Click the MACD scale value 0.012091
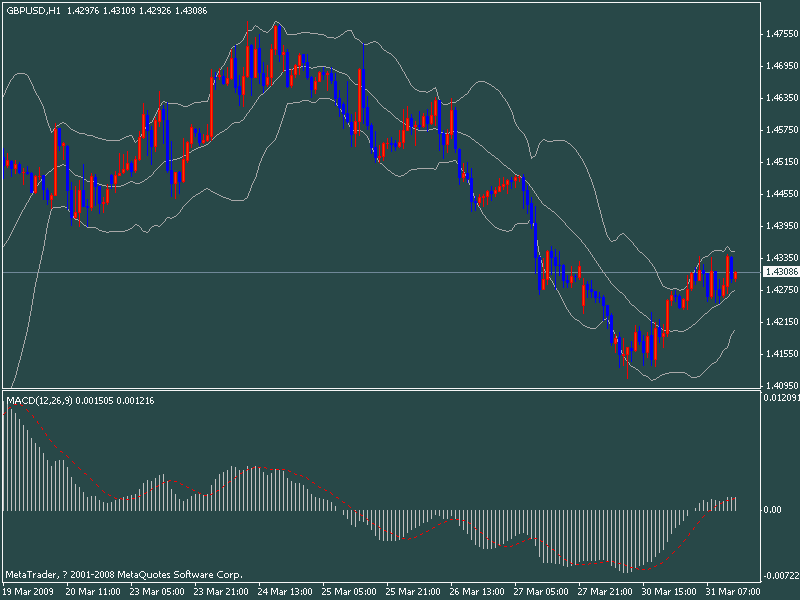Viewport: 800px width, 600px height. [x=781, y=397]
